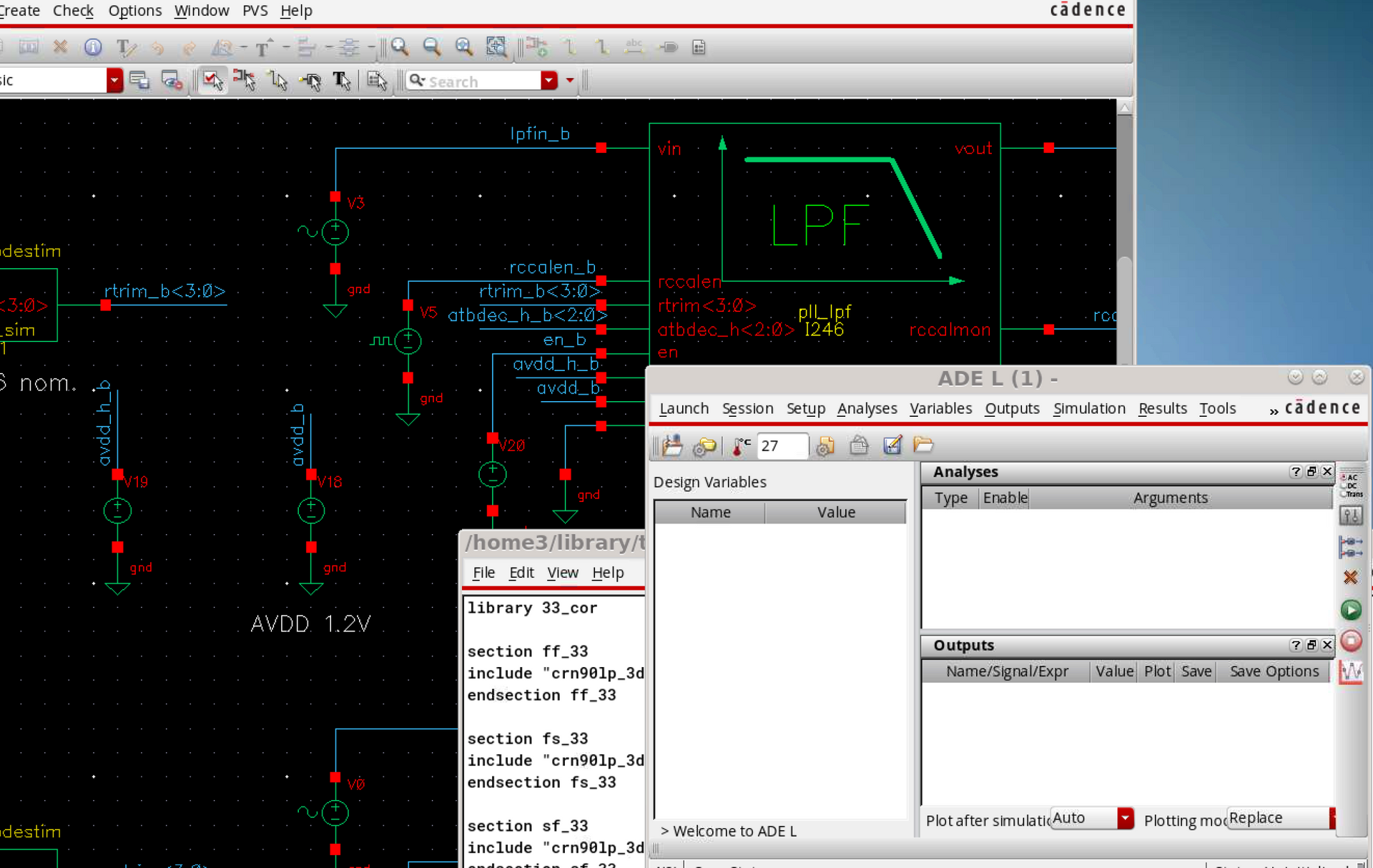Click the cellview properties sheet icon
1373x868 pixels.
[x=699, y=47]
